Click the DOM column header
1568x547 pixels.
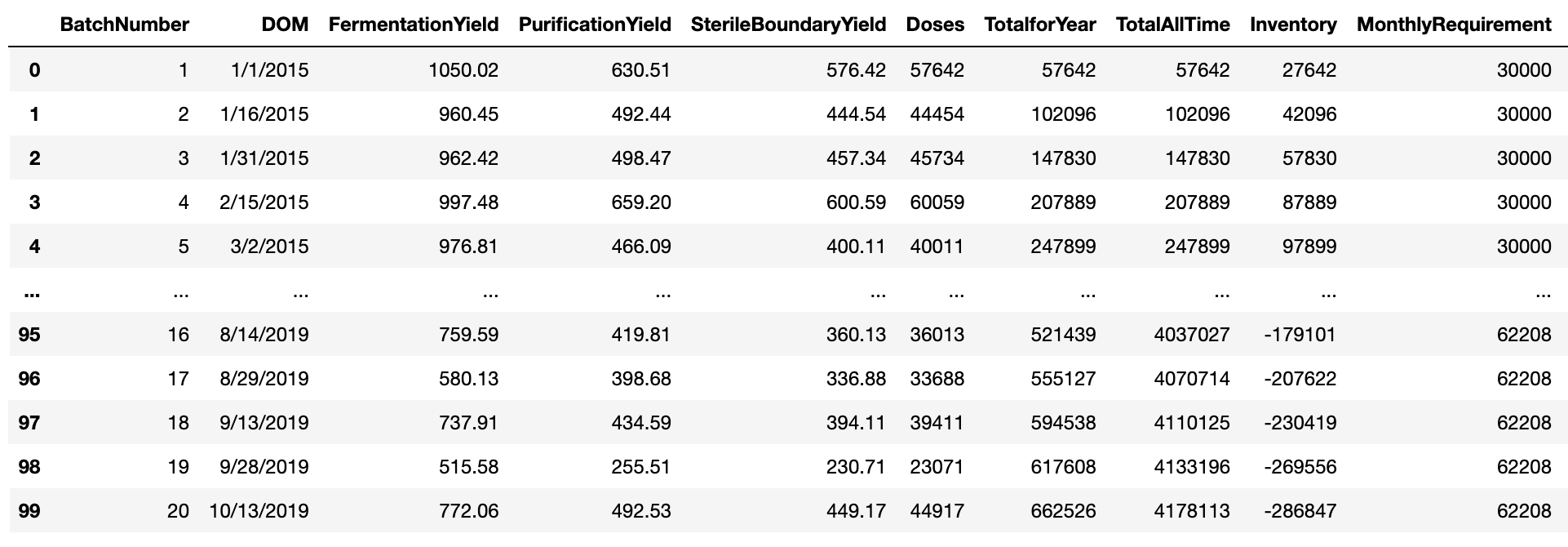tap(285, 24)
